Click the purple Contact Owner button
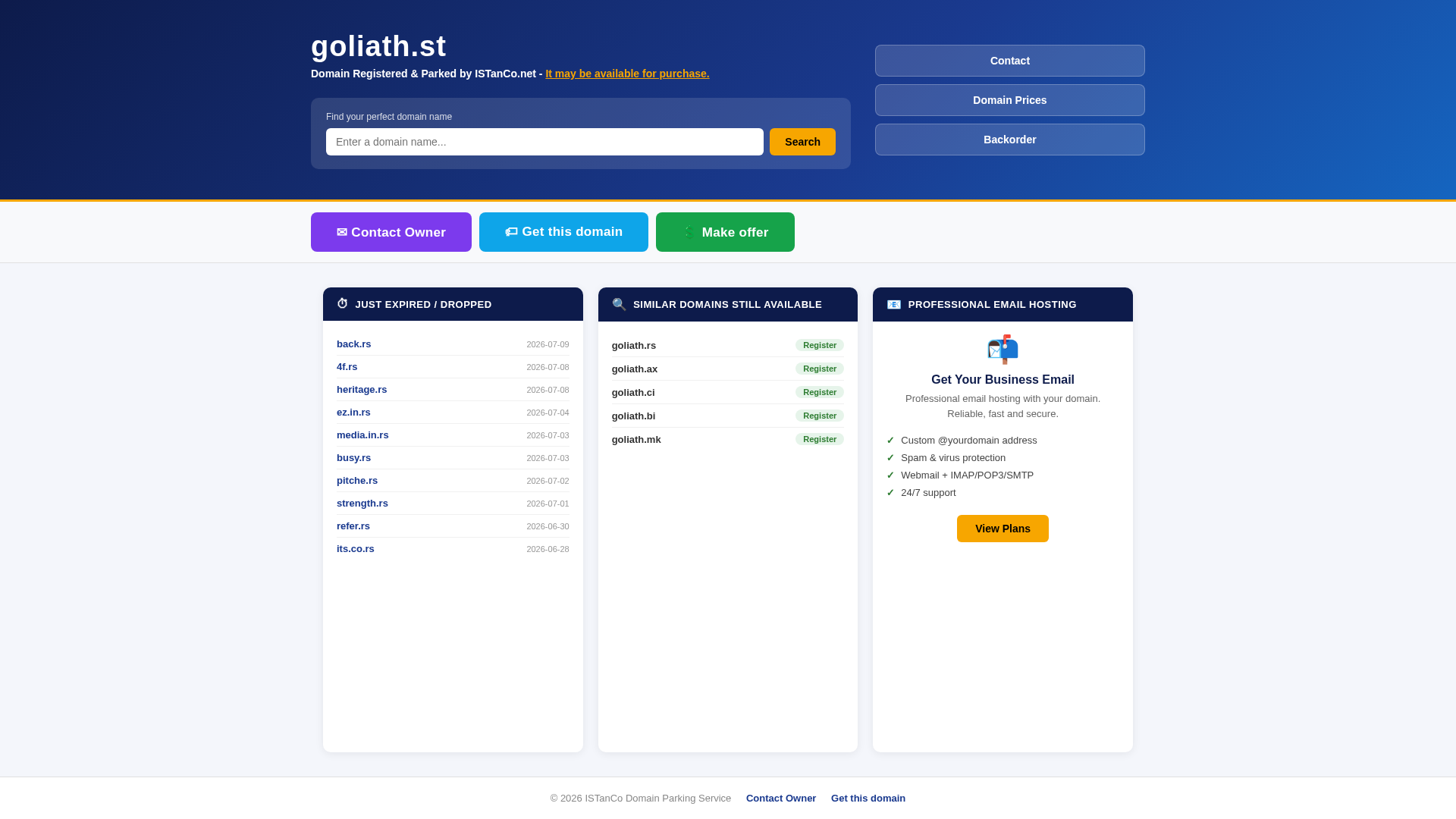The height and width of the screenshot is (819, 1456). (391, 232)
